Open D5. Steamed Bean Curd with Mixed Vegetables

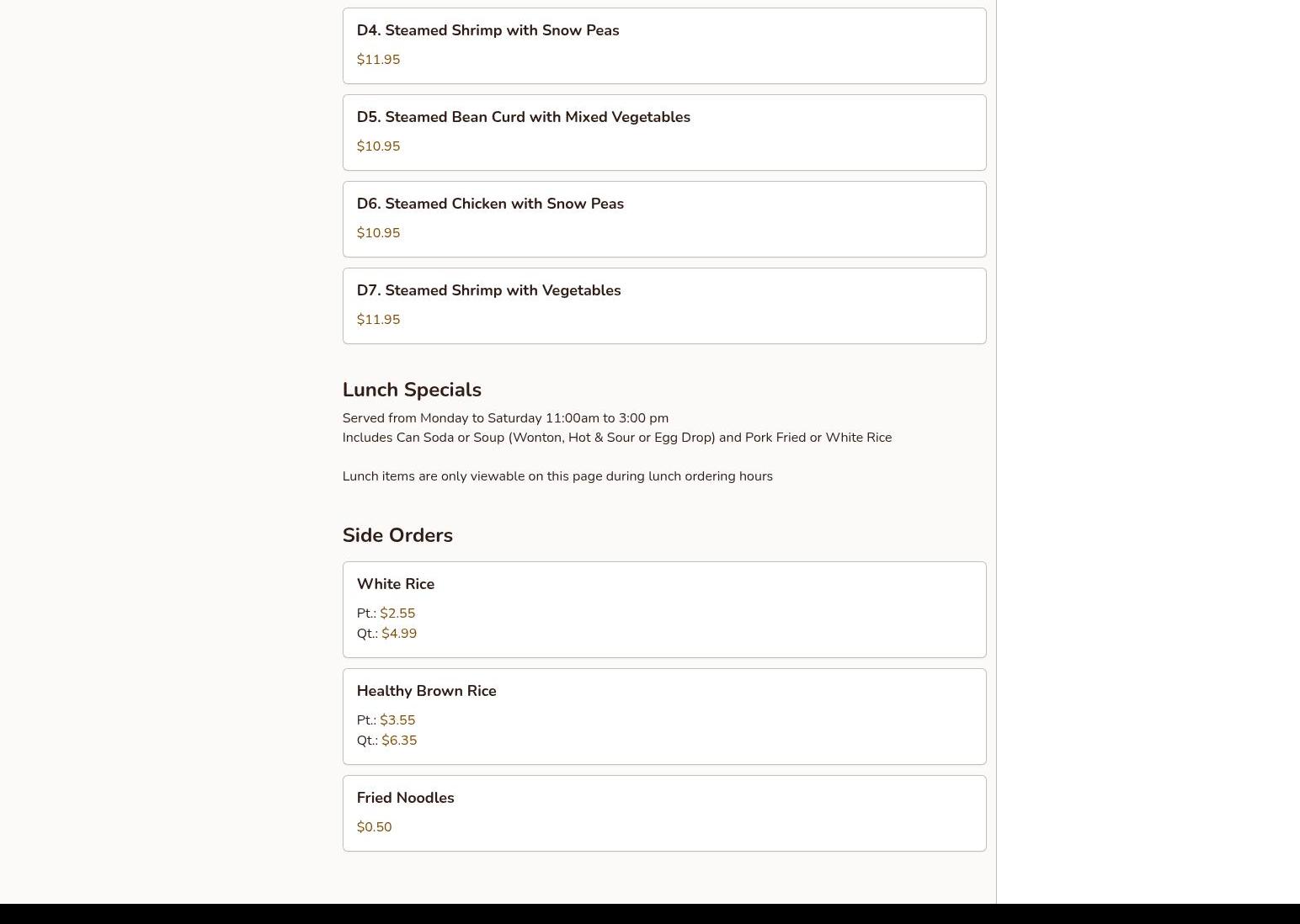pos(664,132)
